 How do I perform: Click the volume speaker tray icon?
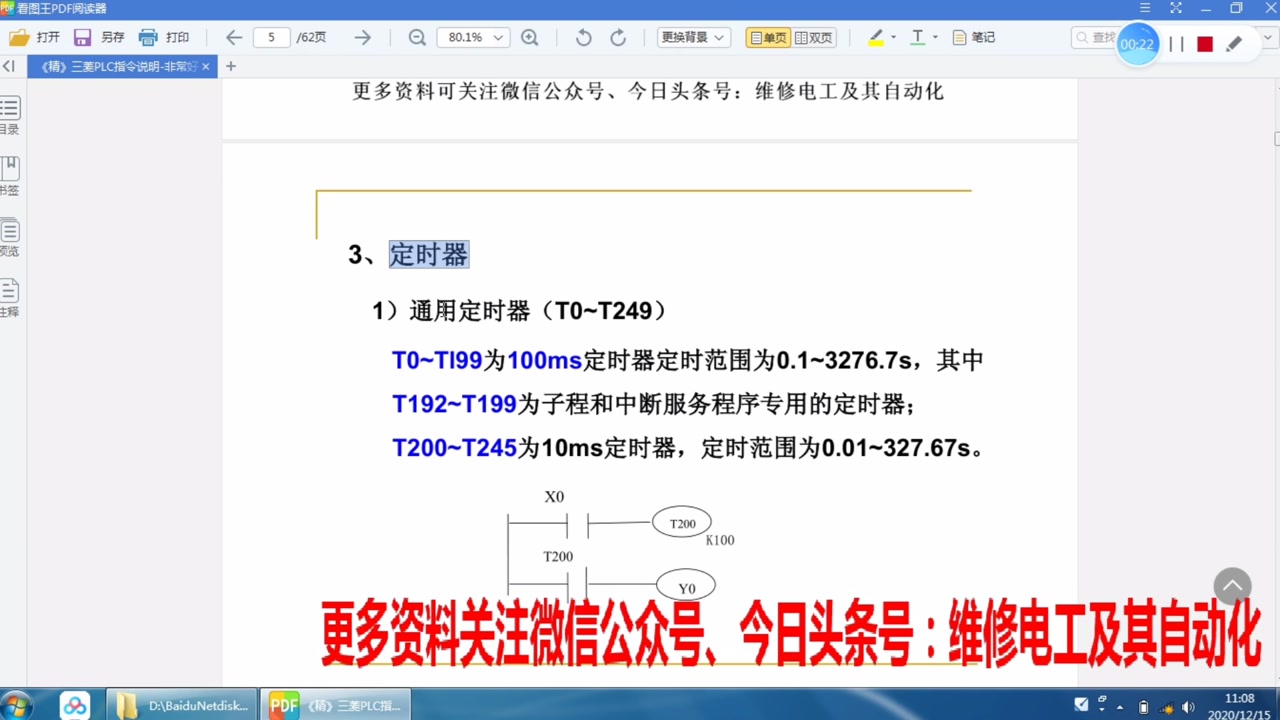point(1188,707)
